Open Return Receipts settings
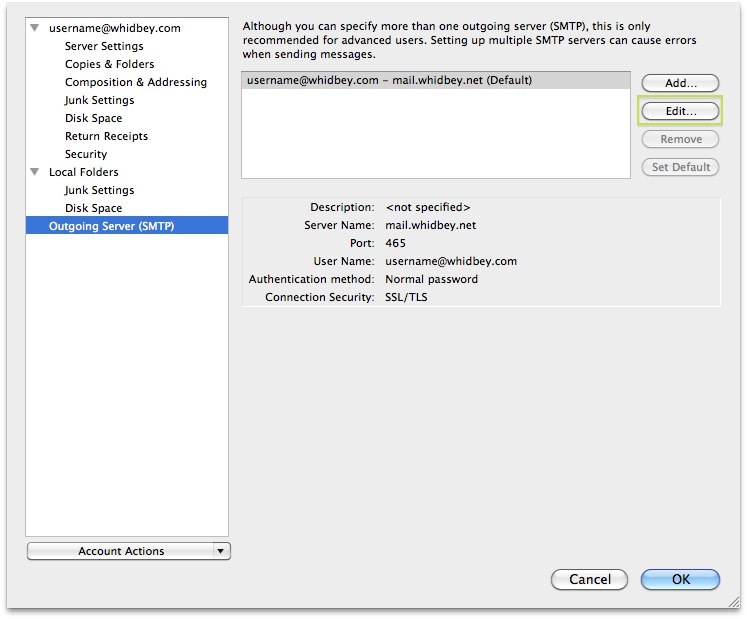The width and height of the screenshot is (747, 619). (x=106, y=136)
